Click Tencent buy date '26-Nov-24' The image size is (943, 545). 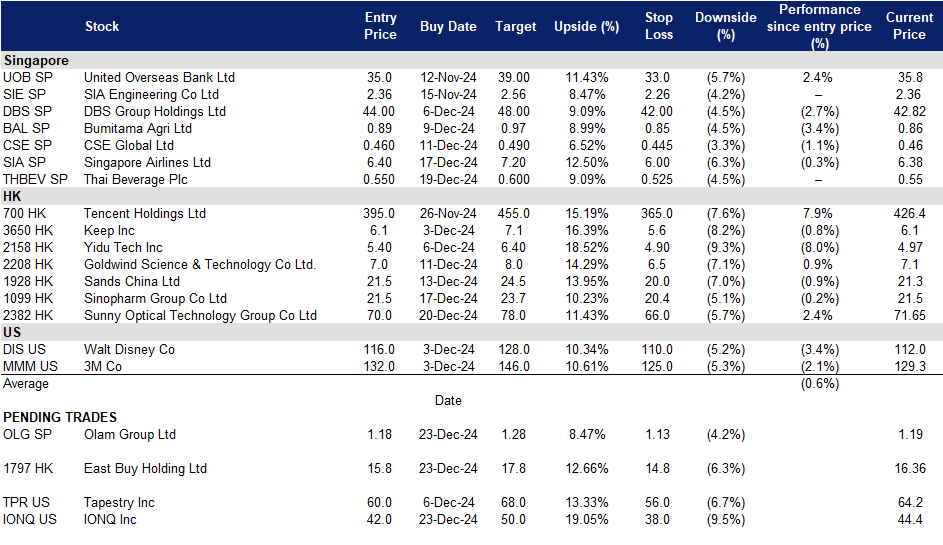448,214
